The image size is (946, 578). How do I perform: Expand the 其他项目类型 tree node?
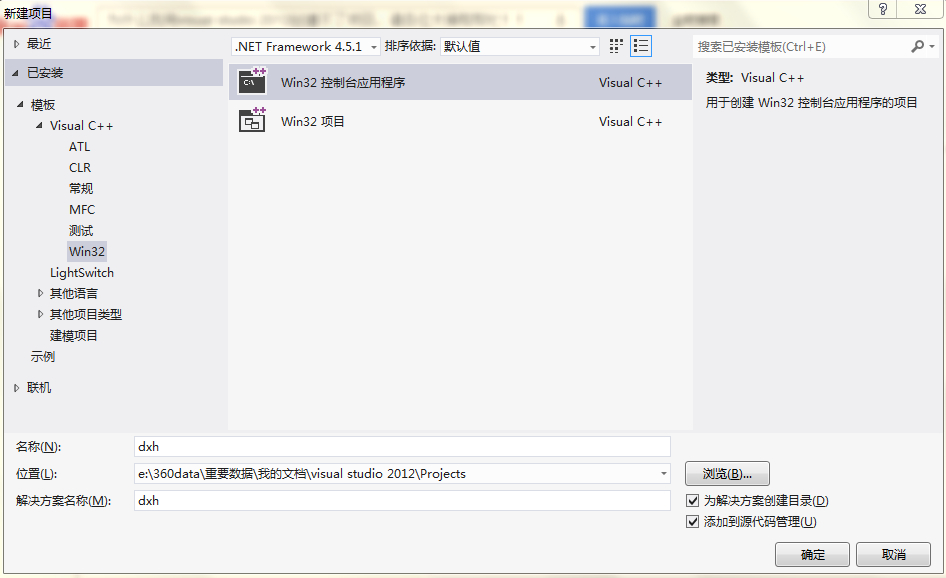[x=40, y=314]
